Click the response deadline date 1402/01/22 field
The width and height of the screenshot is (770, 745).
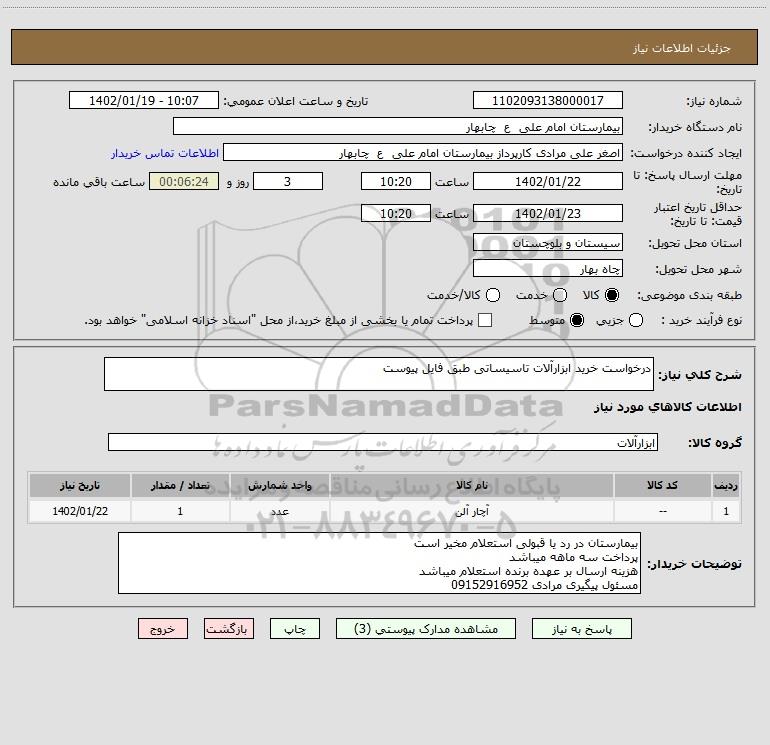tap(548, 181)
